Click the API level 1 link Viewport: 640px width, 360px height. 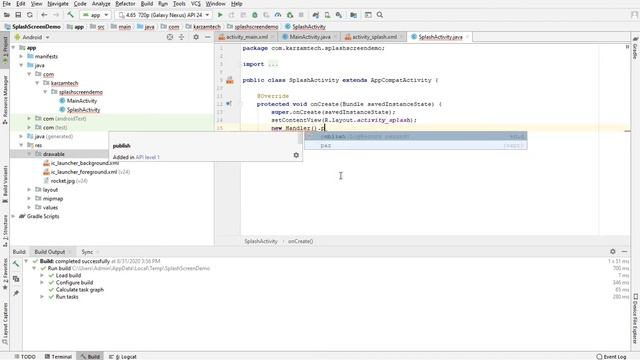[x=148, y=157]
